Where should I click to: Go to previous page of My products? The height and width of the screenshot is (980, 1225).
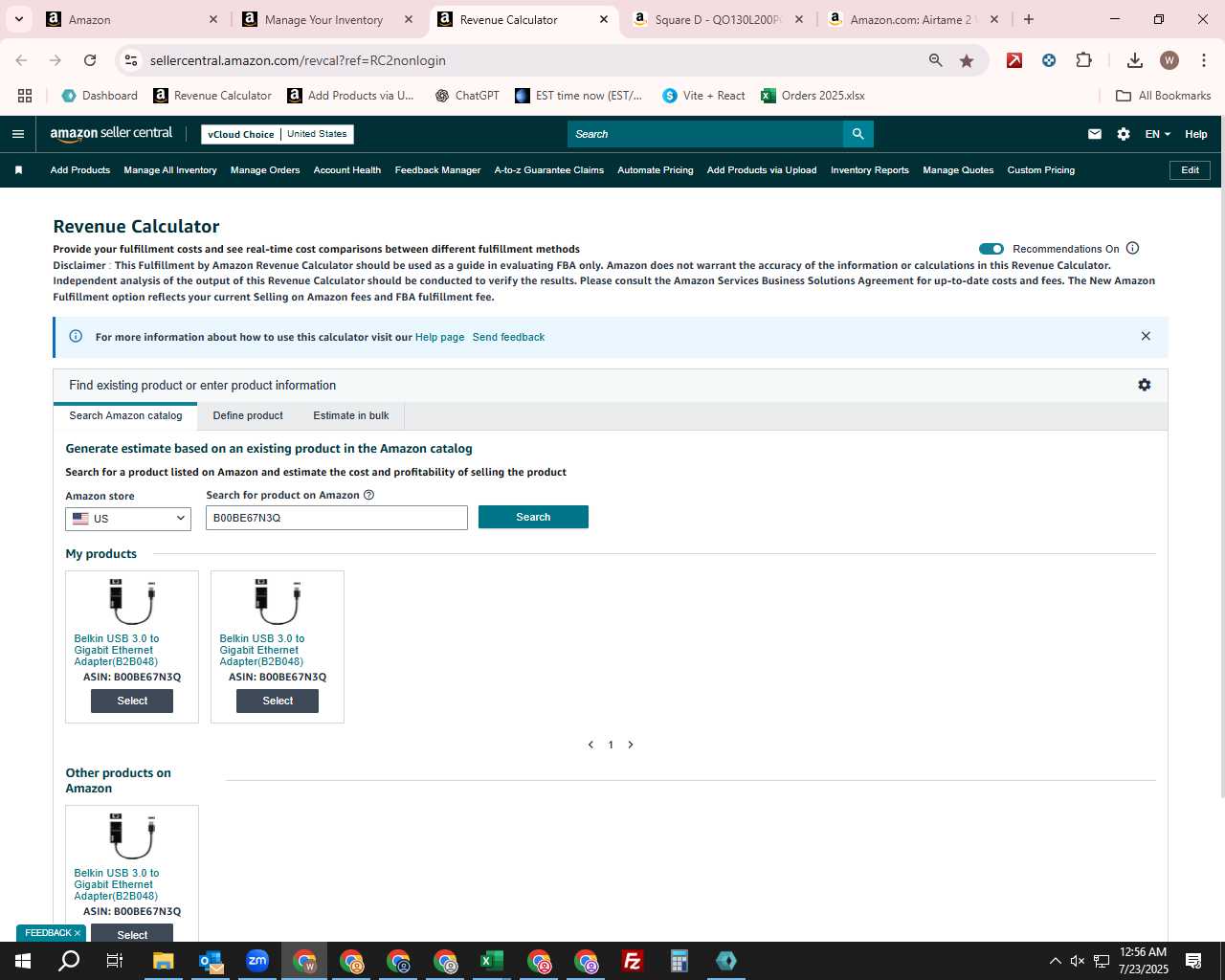click(590, 745)
